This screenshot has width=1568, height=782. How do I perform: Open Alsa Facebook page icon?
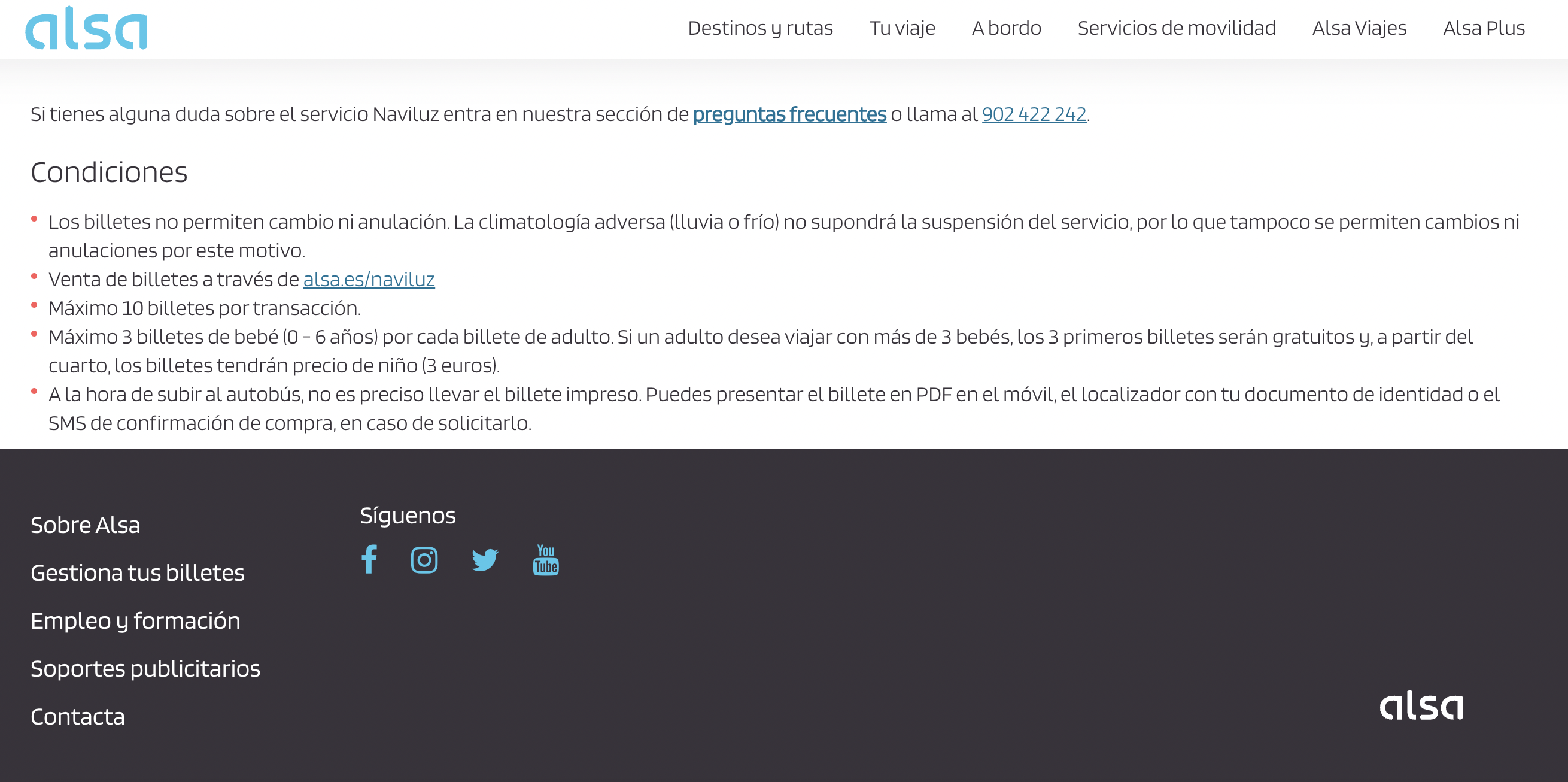point(369,559)
